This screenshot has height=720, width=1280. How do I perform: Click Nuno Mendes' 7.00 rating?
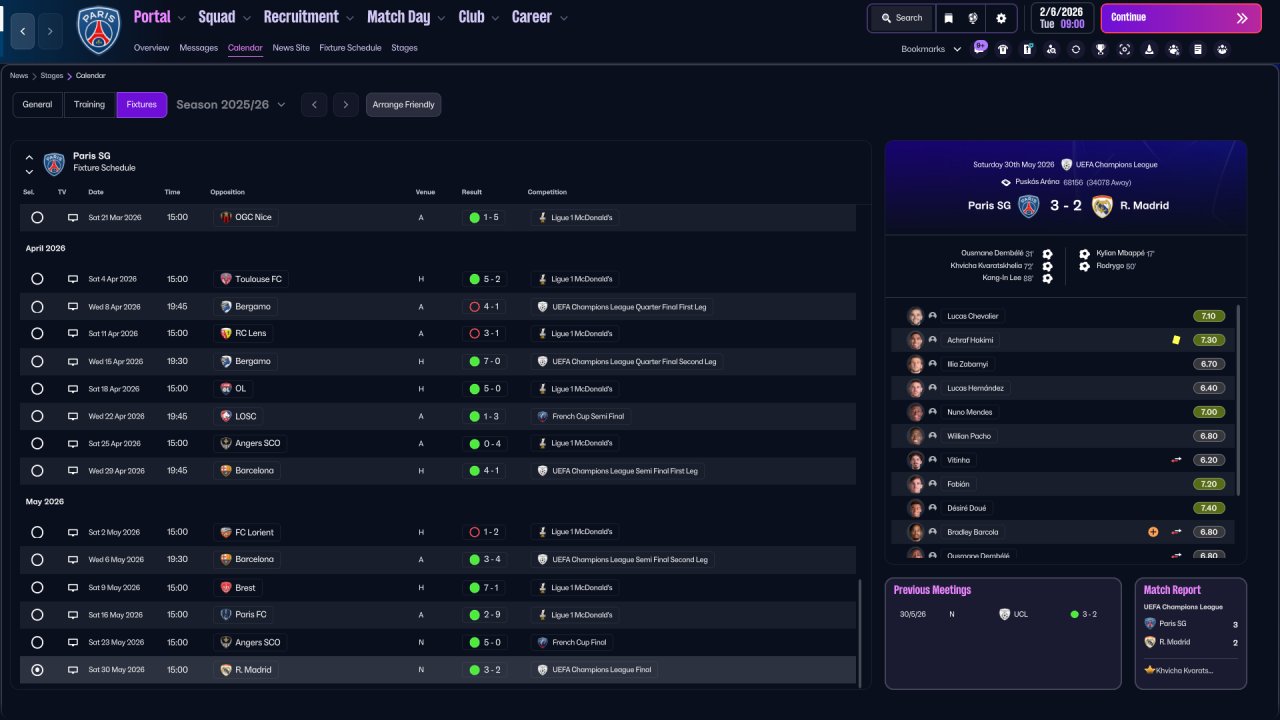(x=1208, y=412)
